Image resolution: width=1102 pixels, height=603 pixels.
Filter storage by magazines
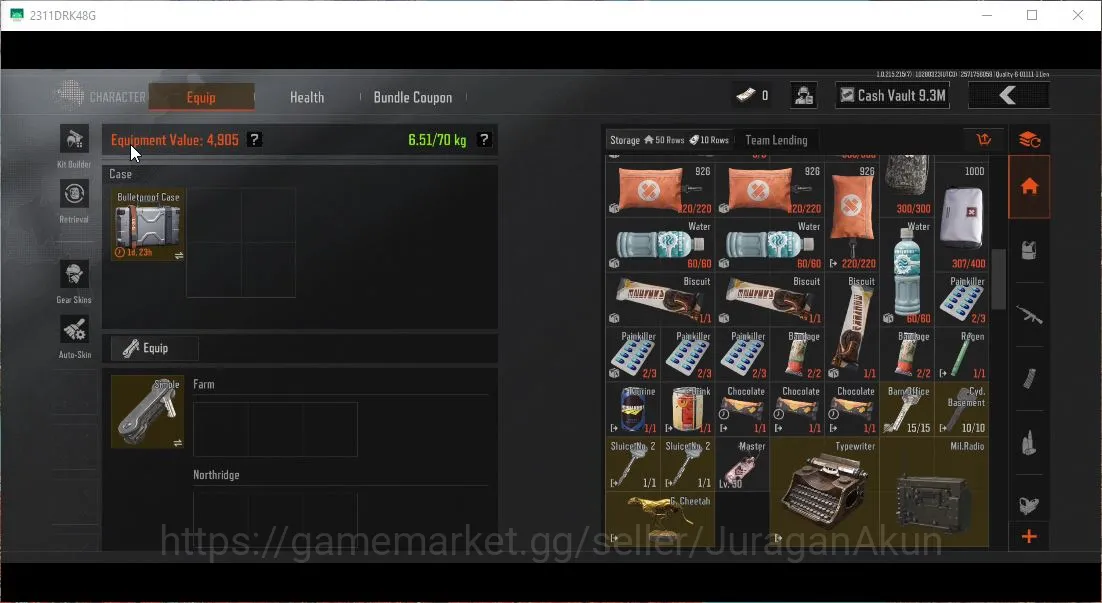(x=1030, y=378)
